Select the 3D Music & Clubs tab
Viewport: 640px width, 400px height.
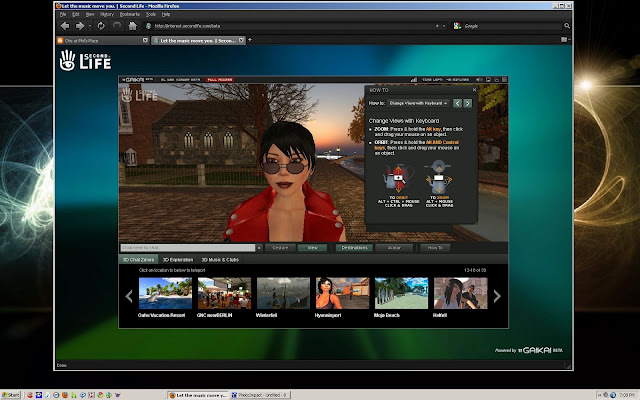tap(220, 260)
